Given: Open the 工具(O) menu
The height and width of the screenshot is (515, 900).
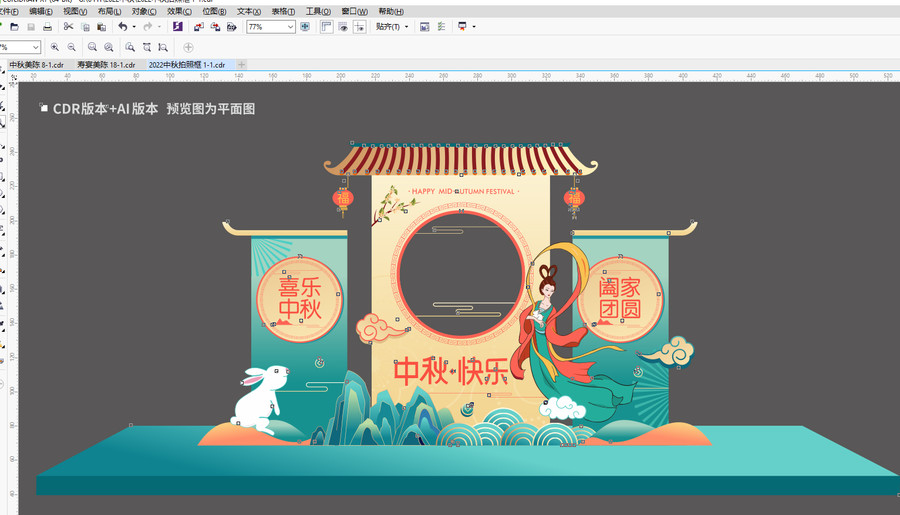Looking at the screenshot, I should 318,11.
